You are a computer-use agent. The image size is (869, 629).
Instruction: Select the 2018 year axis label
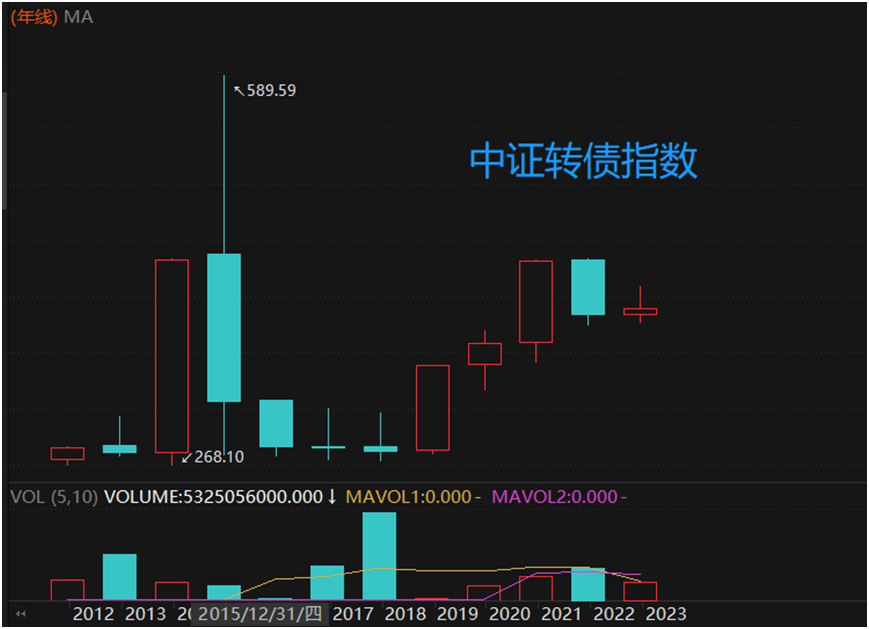click(x=405, y=614)
